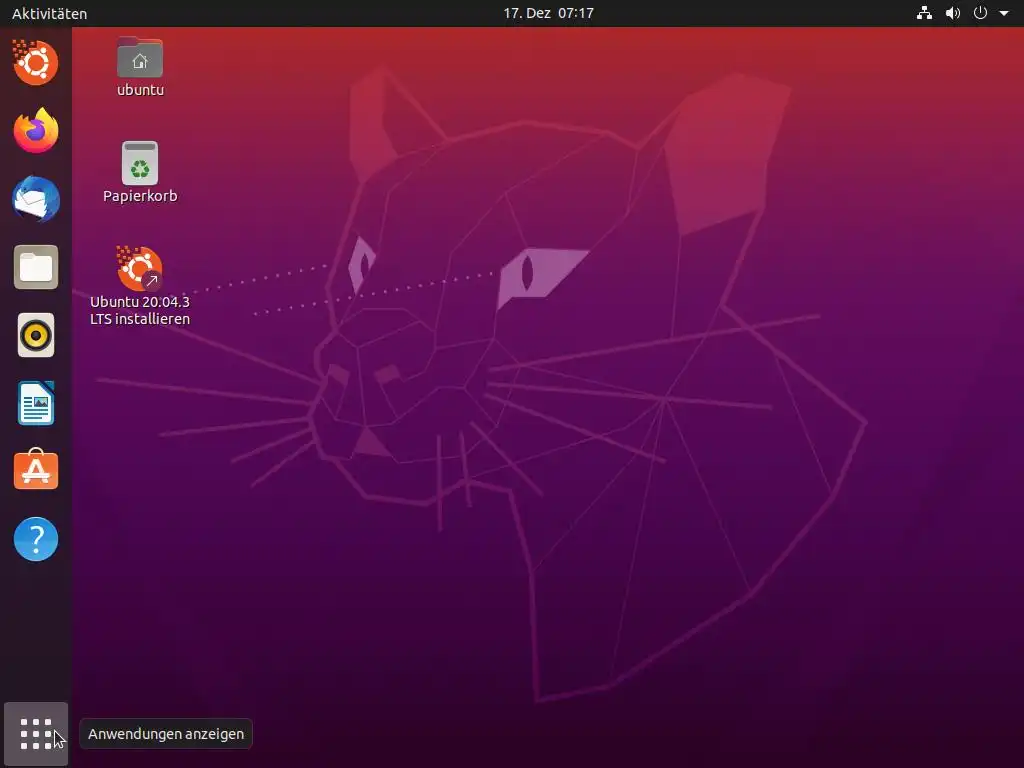The width and height of the screenshot is (1024, 768).
Task: Open LibreOffice Writer from dock
Action: [x=36, y=404]
